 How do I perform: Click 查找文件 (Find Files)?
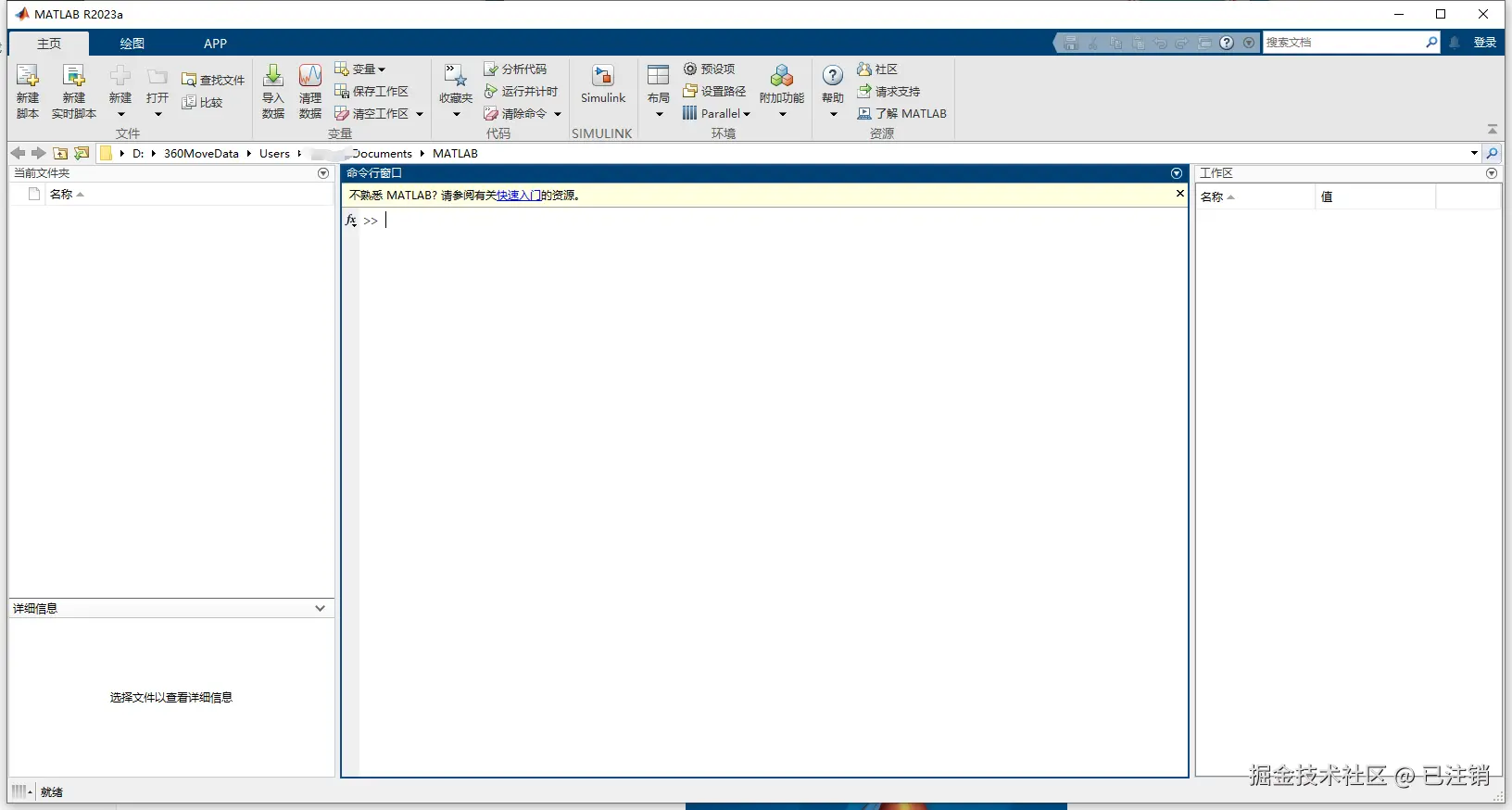click(x=213, y=80)
